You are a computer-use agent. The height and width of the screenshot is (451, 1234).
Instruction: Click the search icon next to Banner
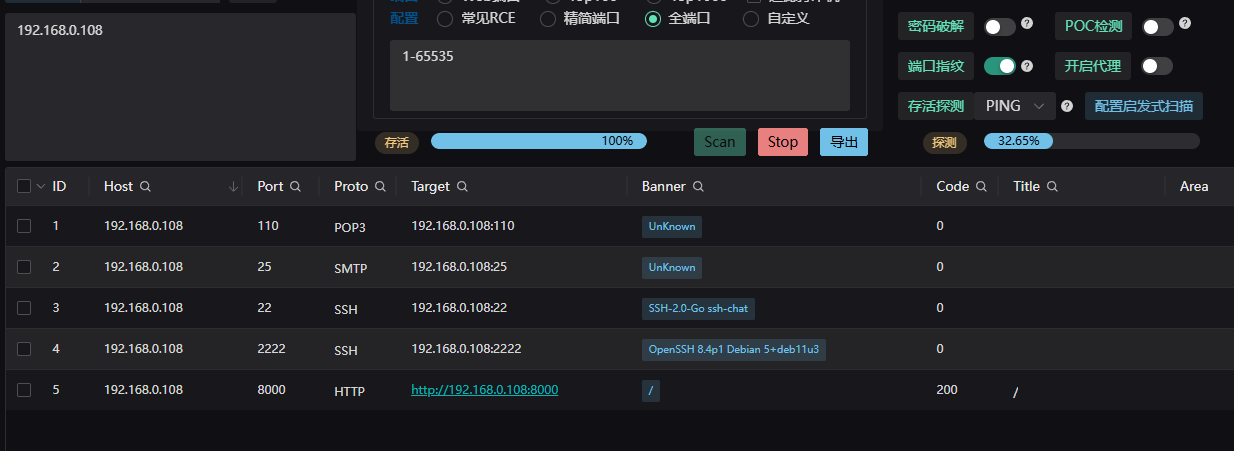[x=698, y=186]
